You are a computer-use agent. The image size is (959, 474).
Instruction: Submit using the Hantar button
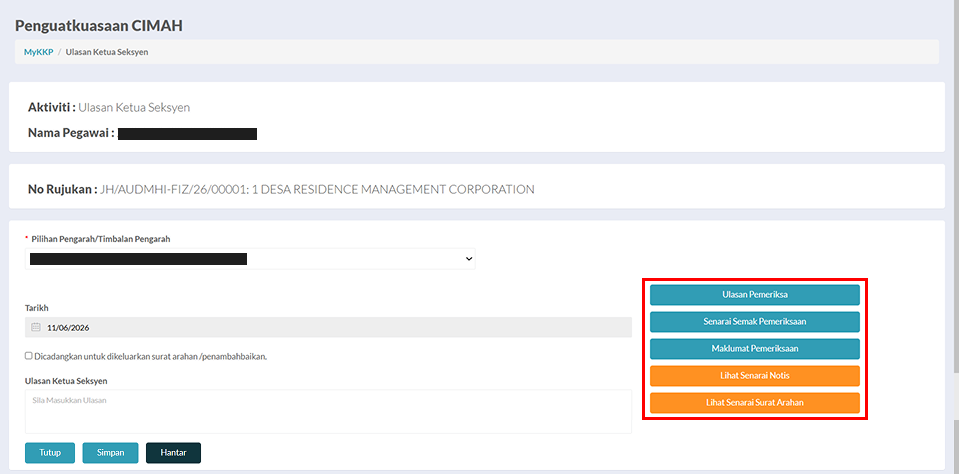tap(173, 453)
